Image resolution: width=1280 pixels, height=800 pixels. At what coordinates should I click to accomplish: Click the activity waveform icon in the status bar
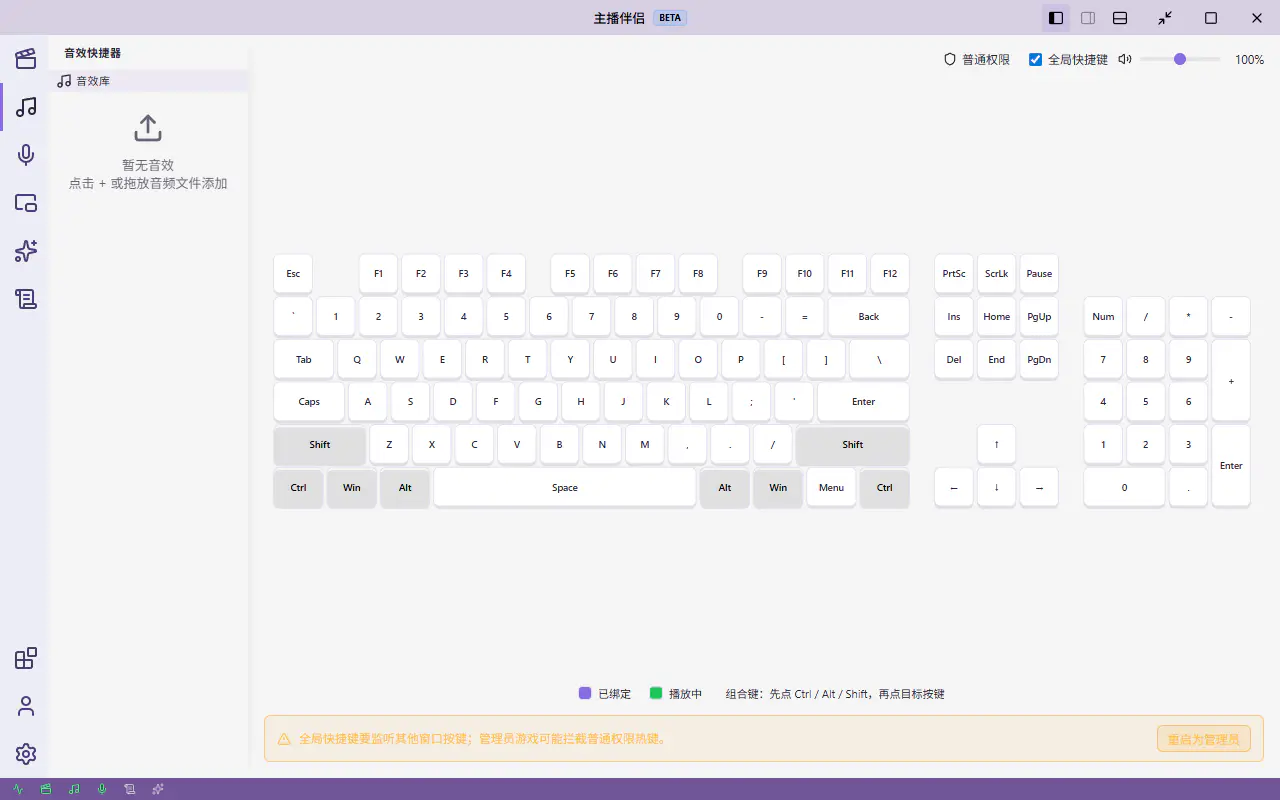coord(18,789)
